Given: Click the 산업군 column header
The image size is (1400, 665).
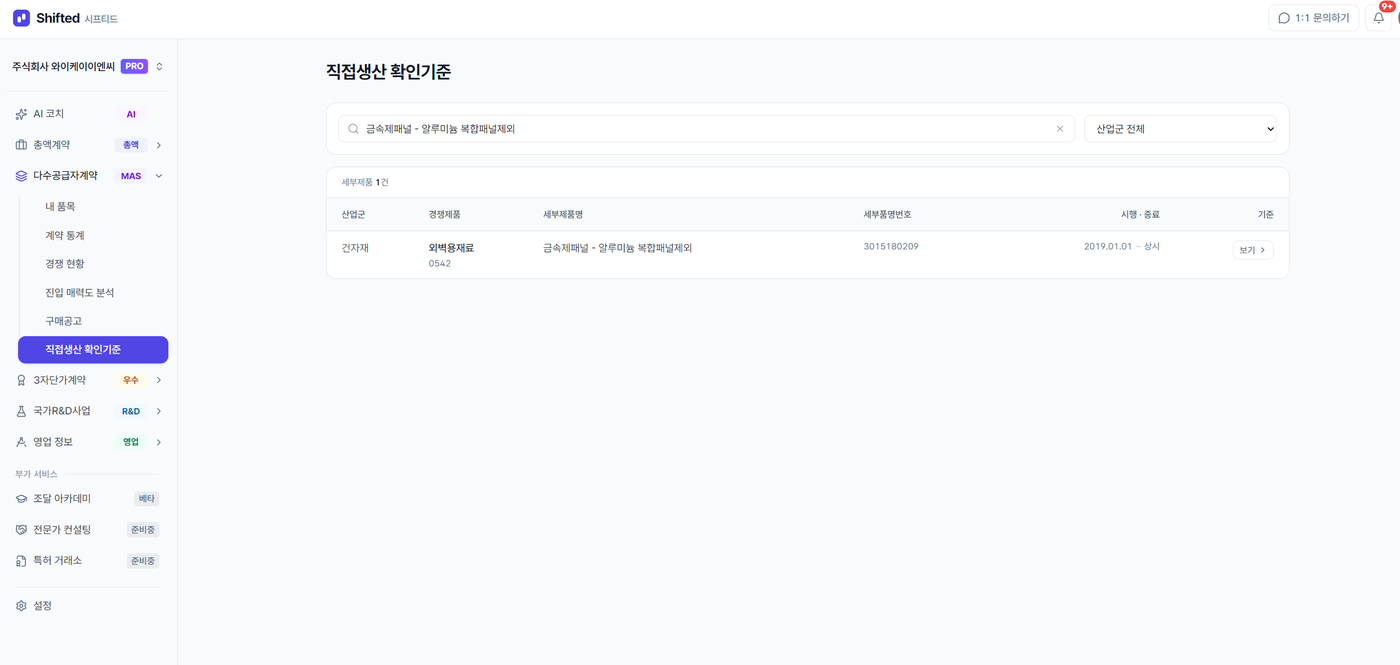Looking at the screenshot, I should coord(353,215).
